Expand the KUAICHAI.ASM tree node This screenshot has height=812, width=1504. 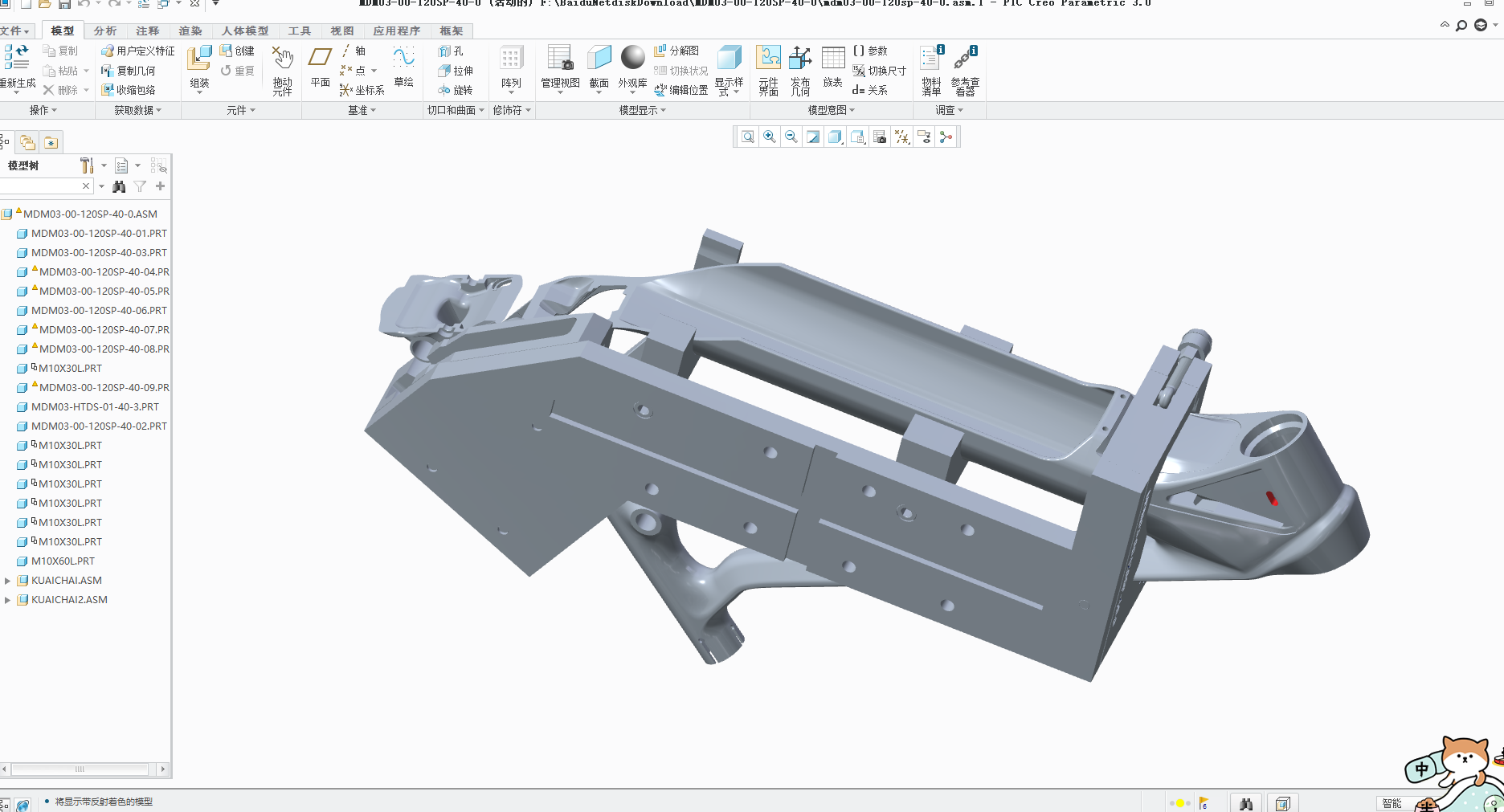tap(7, 581)
